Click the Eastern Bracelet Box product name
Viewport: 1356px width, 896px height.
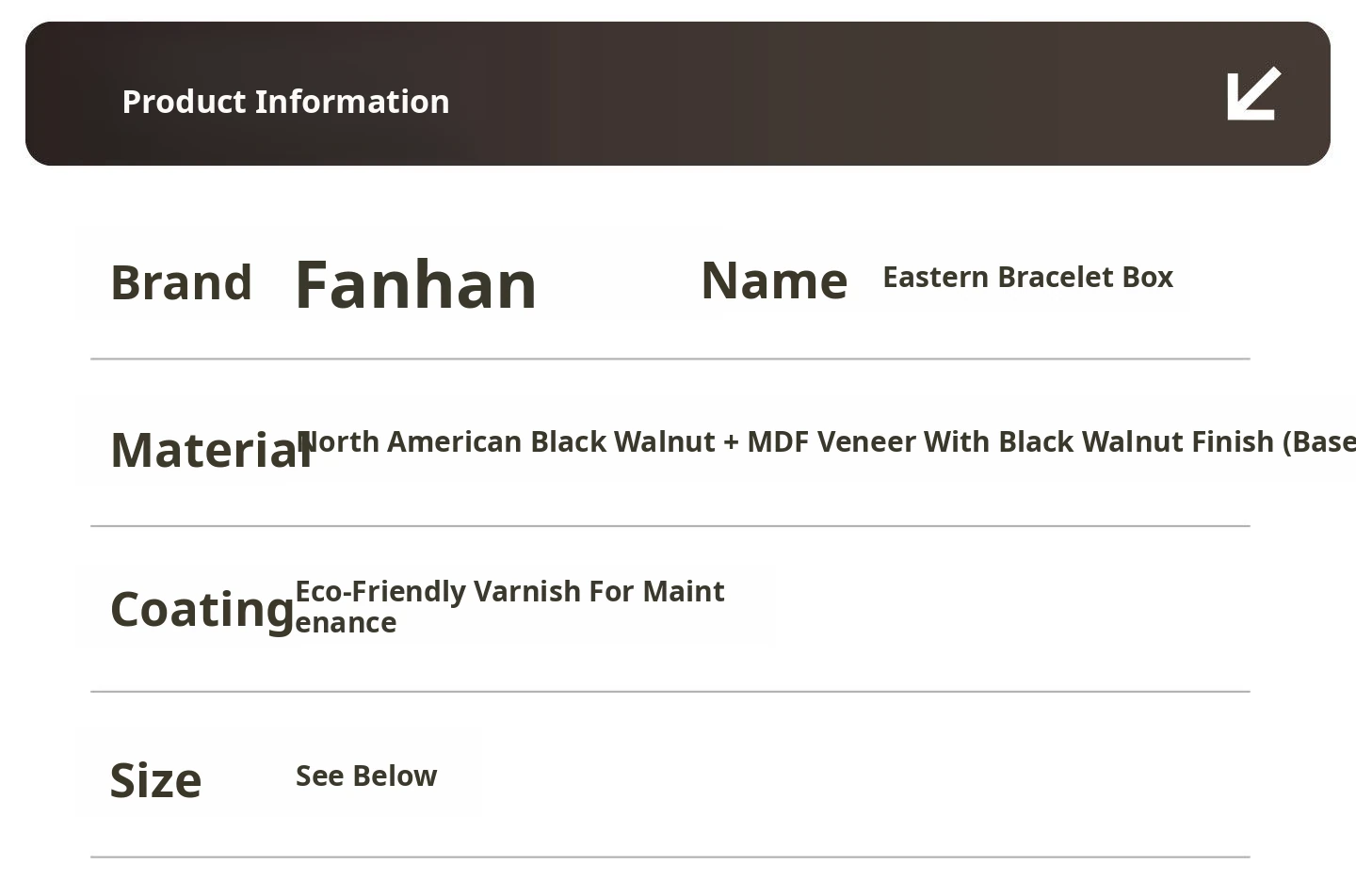[1027, 278]
